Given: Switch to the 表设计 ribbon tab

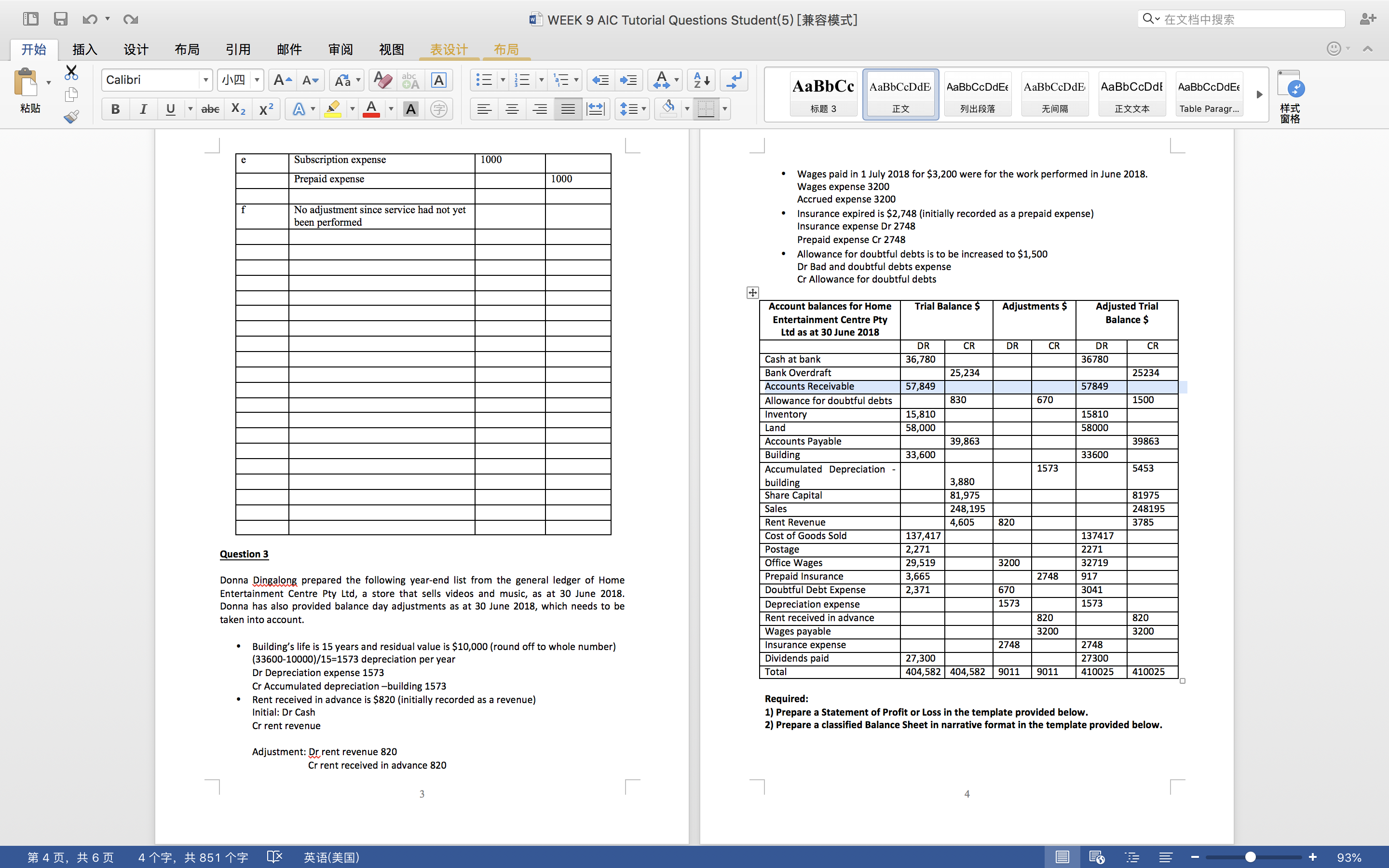Looking at the screenshot, I should tap(448, 49).
